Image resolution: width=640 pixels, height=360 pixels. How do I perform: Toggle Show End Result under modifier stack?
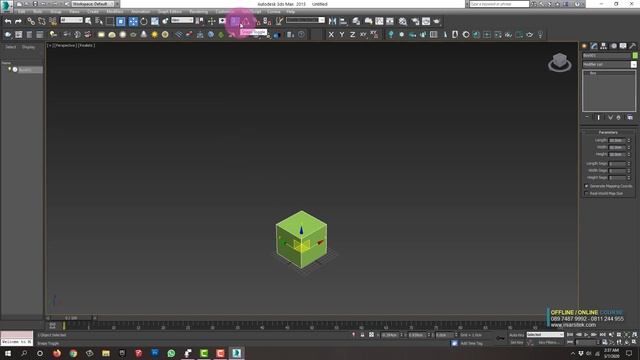599,118
